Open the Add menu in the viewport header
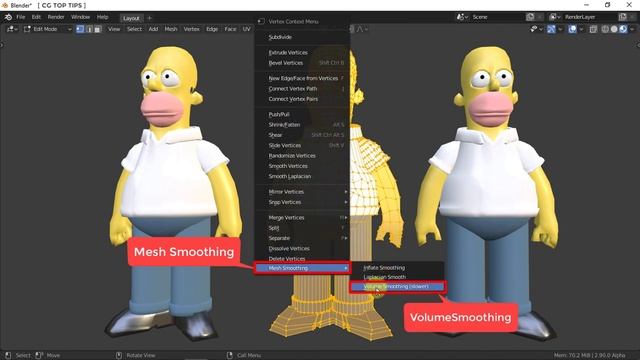 [153, 29]
